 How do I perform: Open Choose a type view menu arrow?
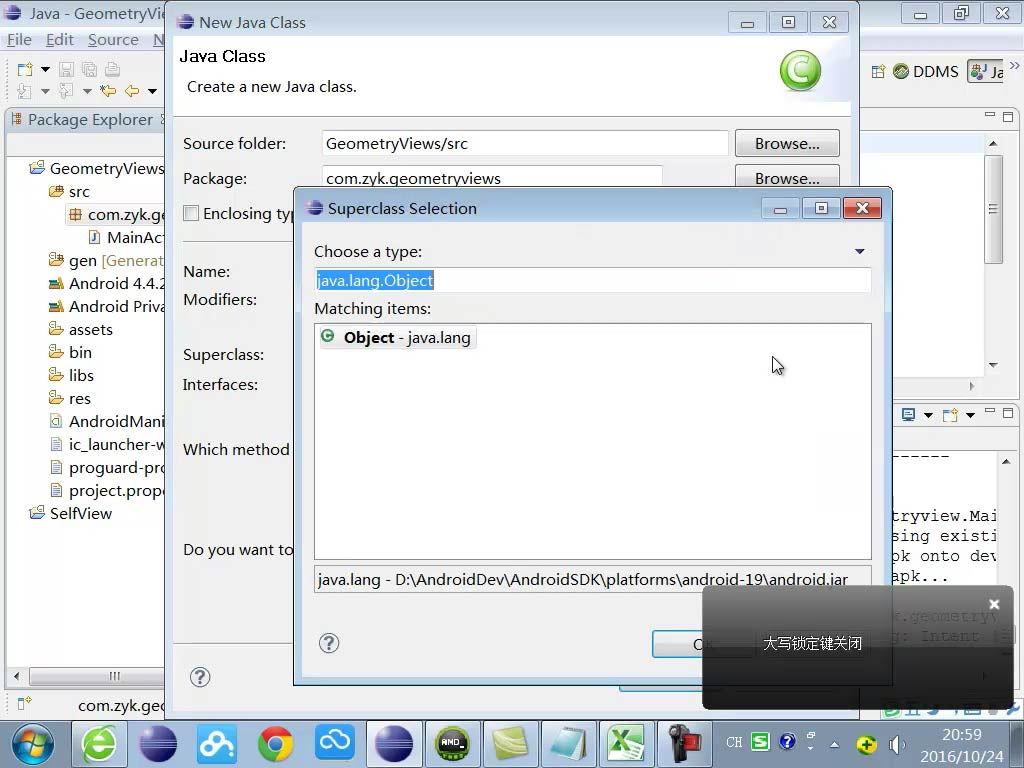[859, 251]
